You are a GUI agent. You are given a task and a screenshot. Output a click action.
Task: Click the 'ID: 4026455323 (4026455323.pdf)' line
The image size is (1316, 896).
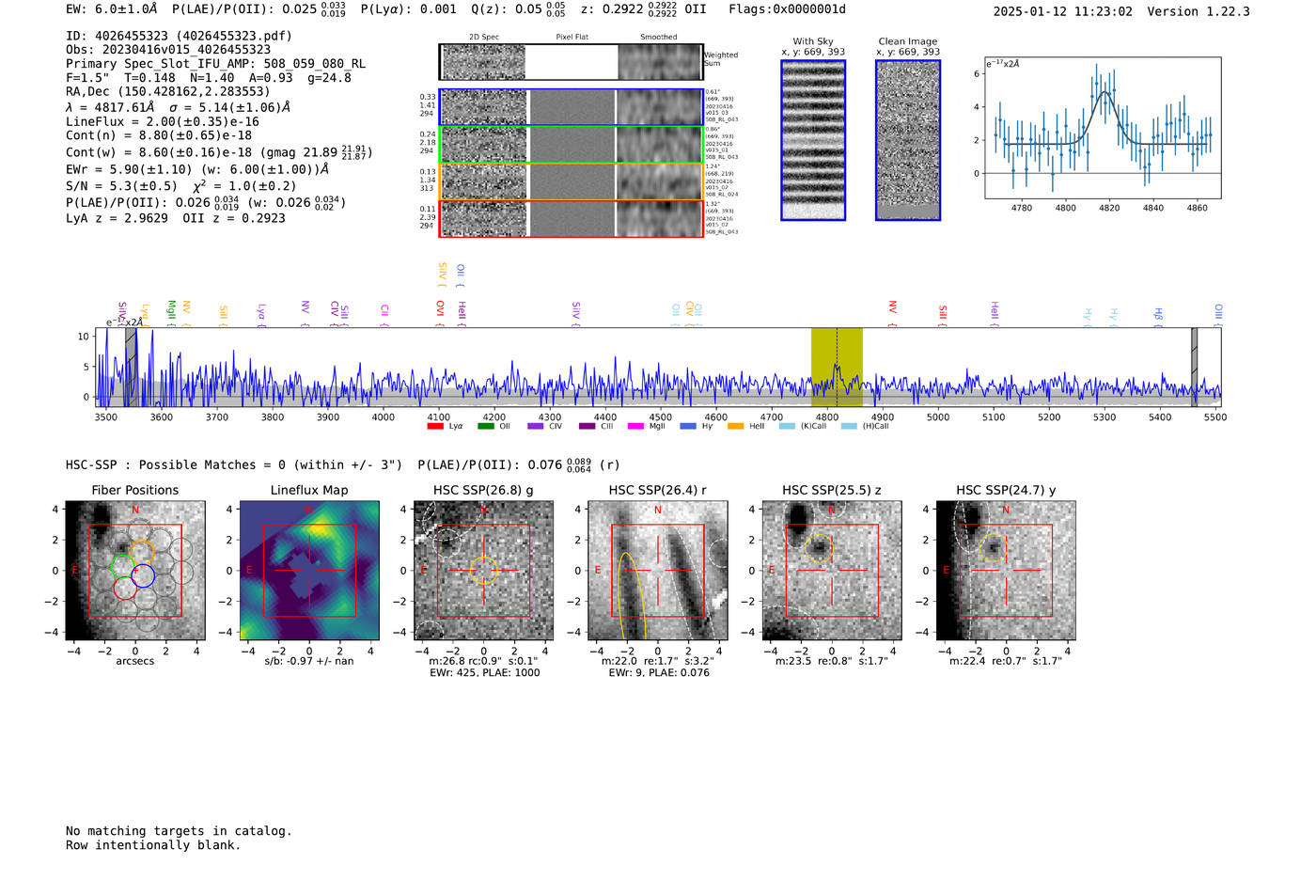[x=179, y=36]
